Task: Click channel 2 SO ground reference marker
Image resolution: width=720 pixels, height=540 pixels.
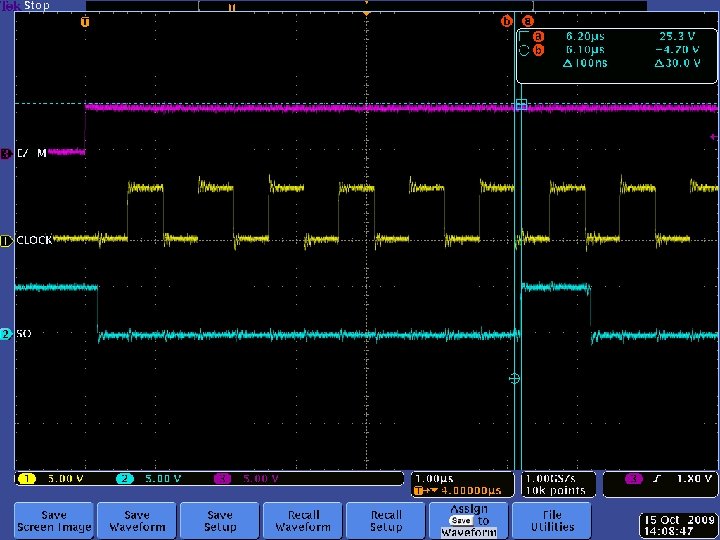Action: click(6, 333)
